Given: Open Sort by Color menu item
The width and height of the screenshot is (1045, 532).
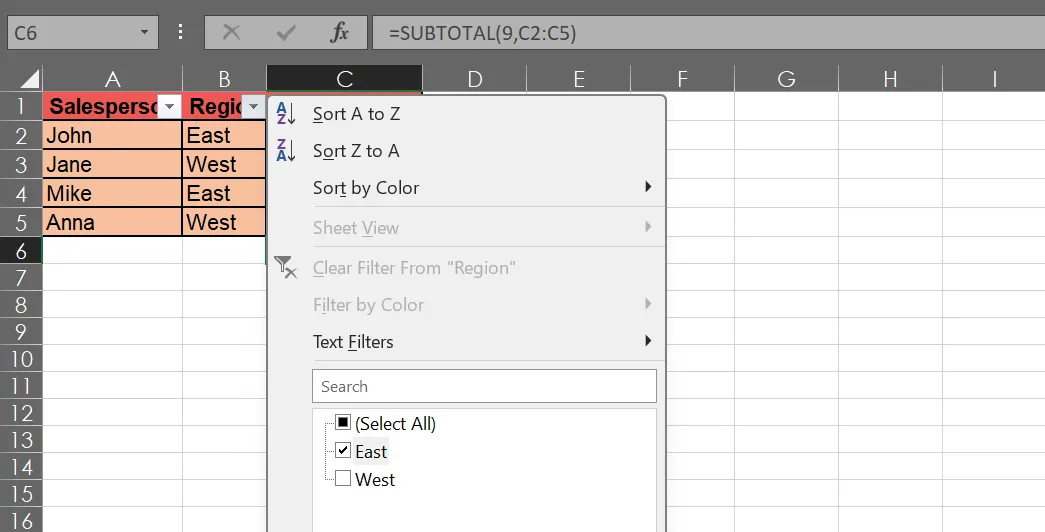Looking at the screenshot, I should point(467,187).
